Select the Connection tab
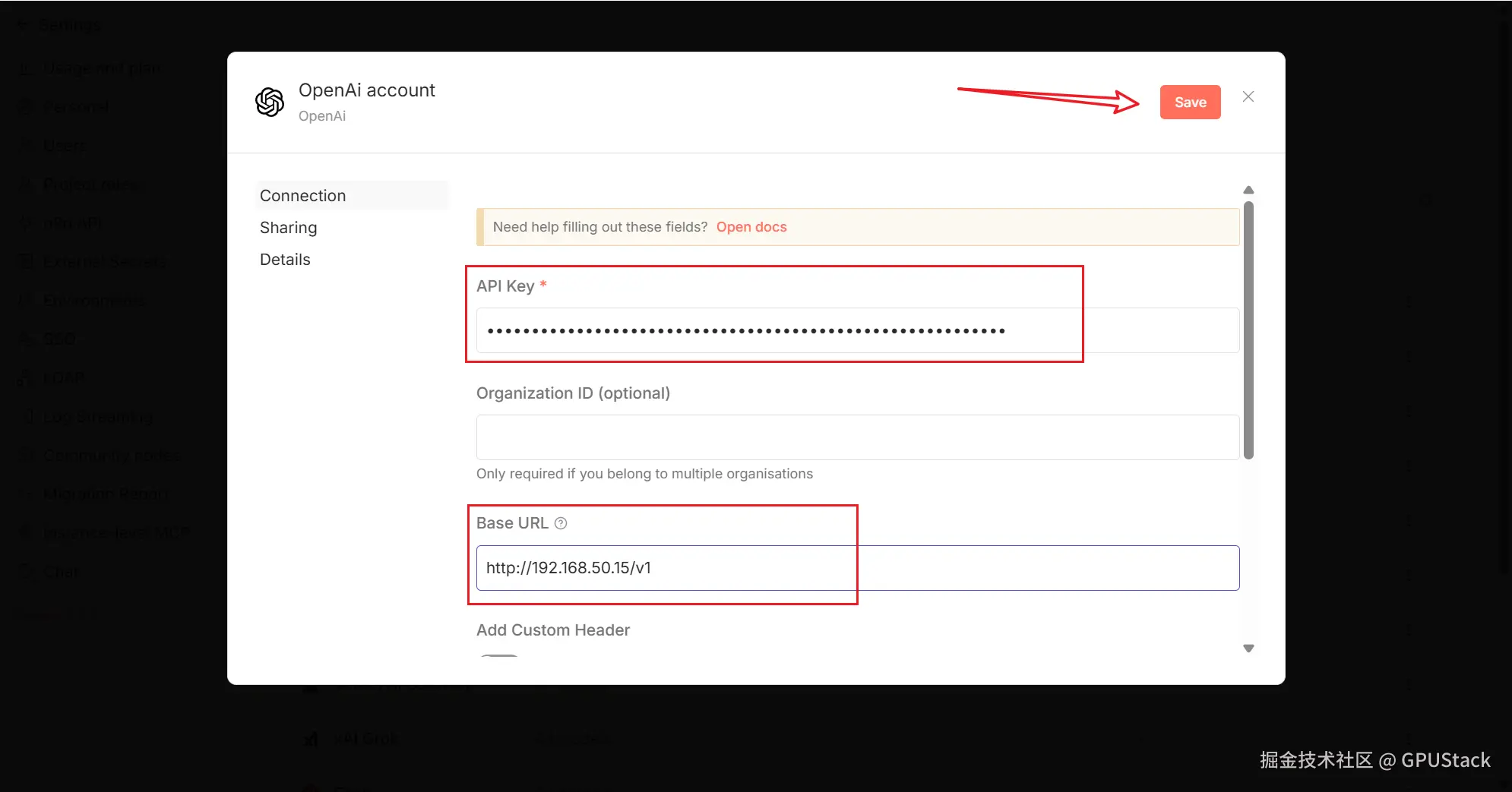 pyautogui.click(x=353, y=196)
